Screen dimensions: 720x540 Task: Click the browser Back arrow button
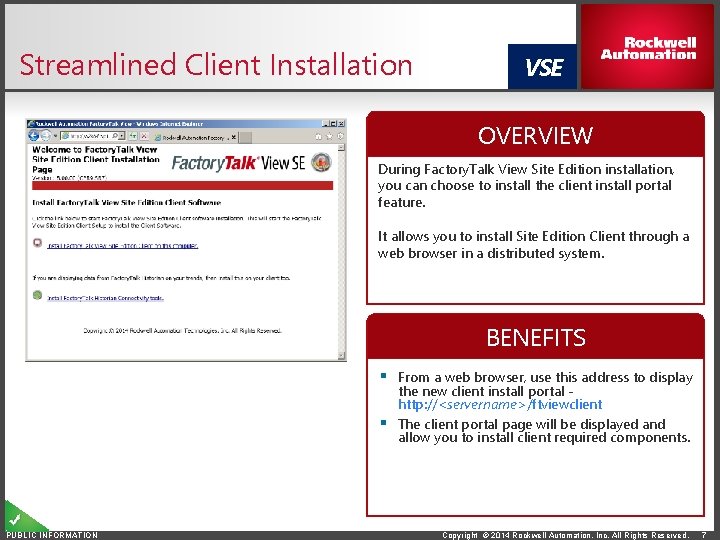coord(33,135)
